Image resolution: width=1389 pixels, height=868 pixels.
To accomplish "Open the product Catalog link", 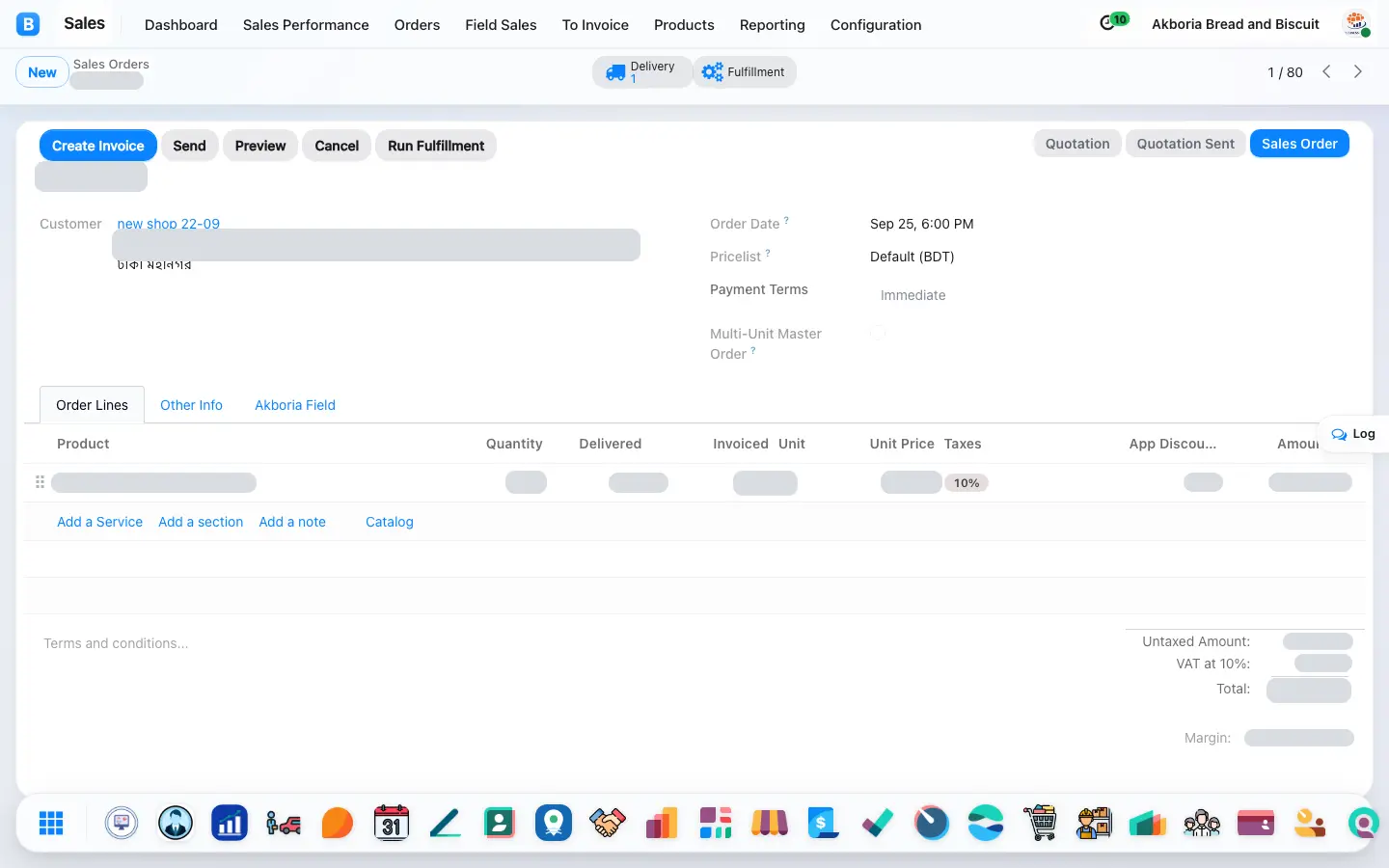I will point(390,522).
